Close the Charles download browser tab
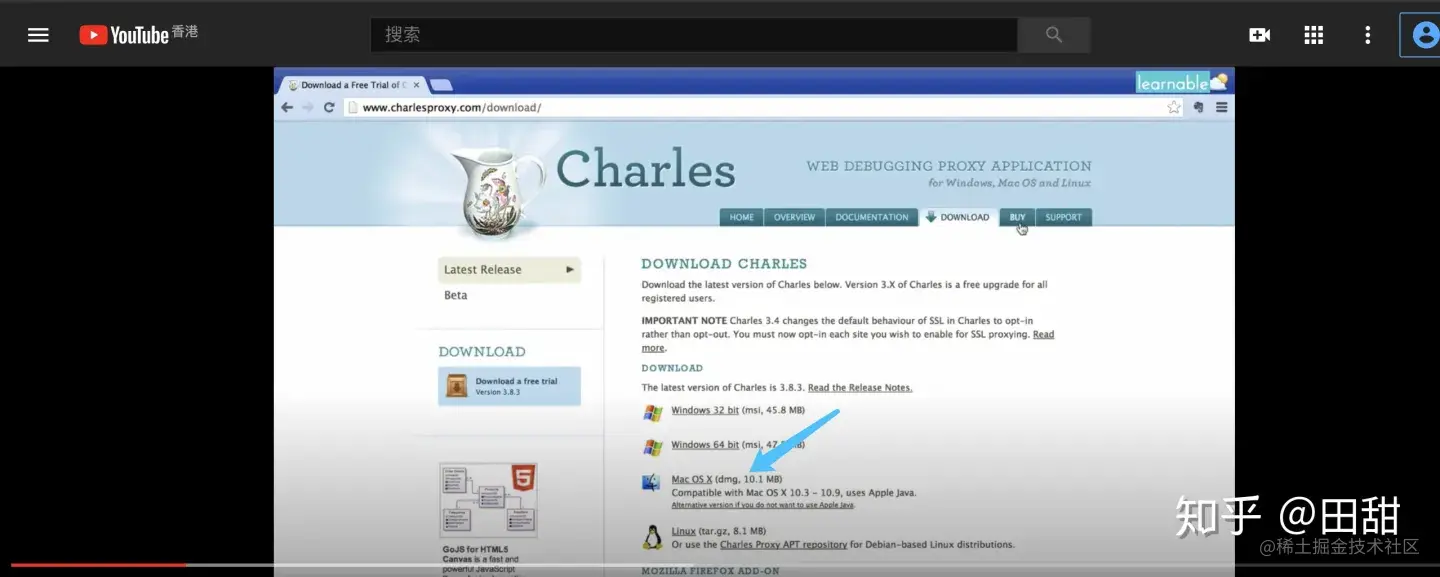This screenshot has width=1440, height=577. [x=416, y=85]
